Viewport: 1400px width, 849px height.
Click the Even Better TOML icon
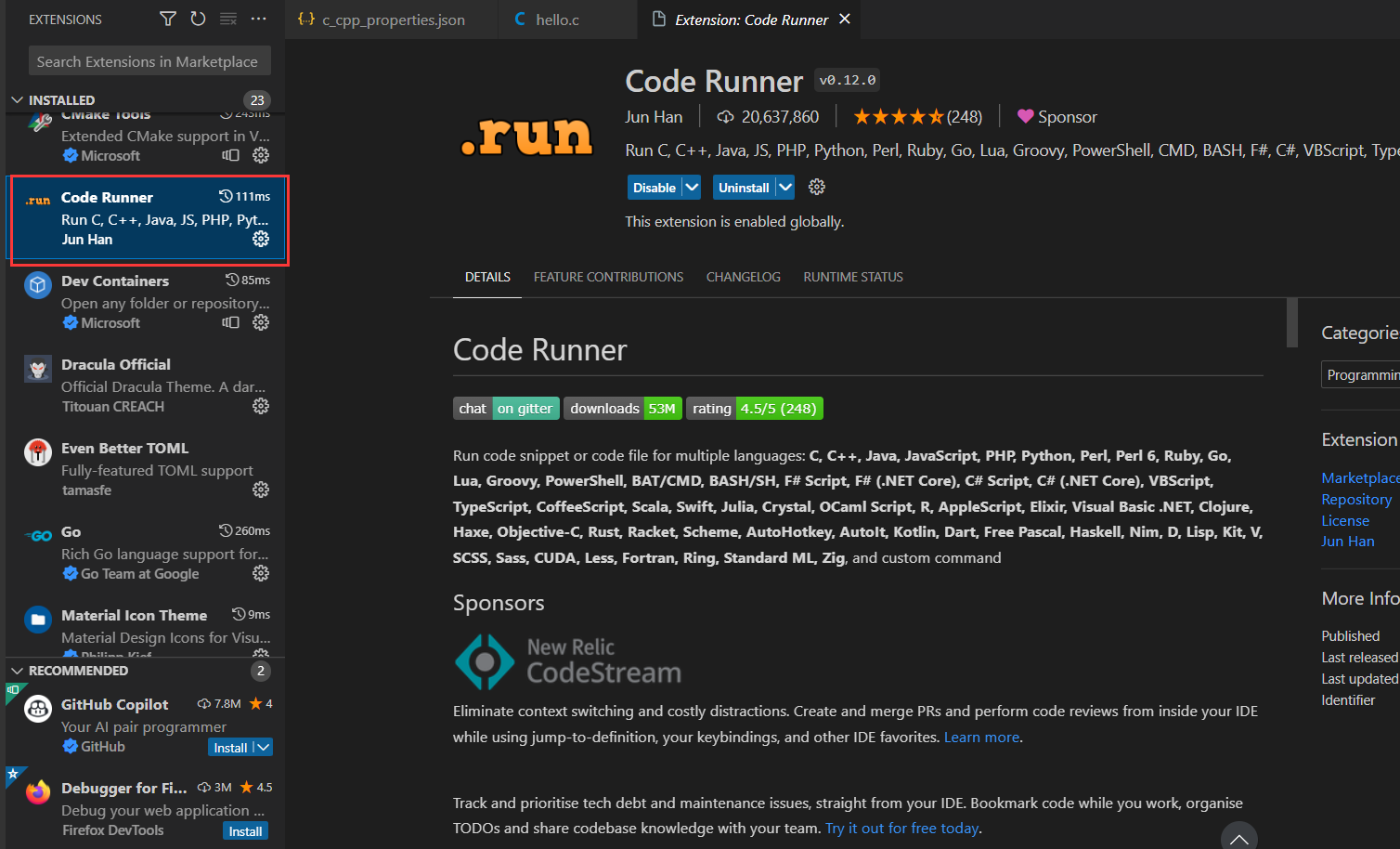tap(38, 452)
